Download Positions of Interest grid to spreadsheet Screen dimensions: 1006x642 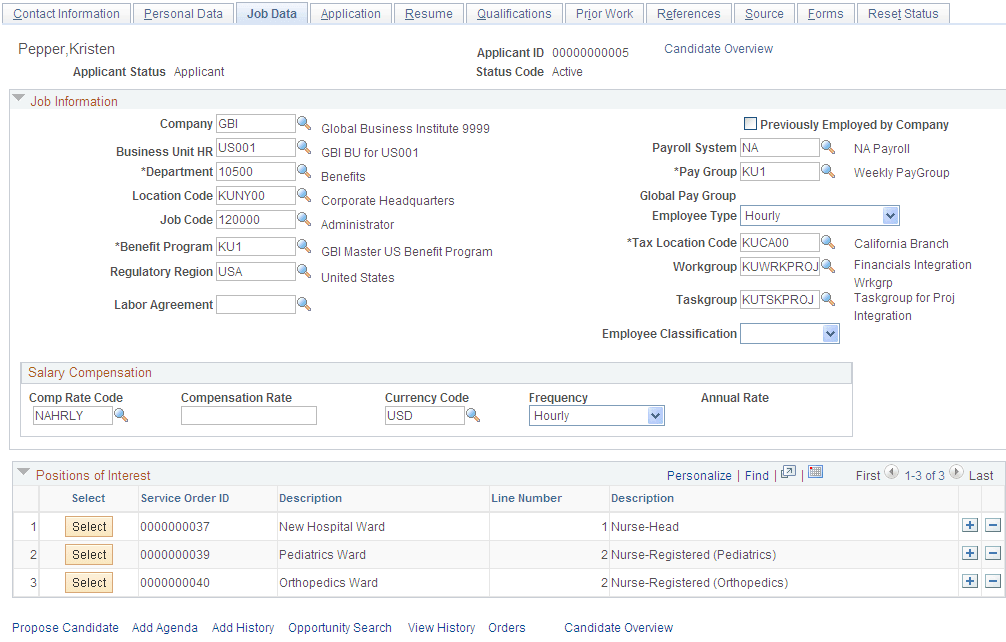tap(814, 475)
